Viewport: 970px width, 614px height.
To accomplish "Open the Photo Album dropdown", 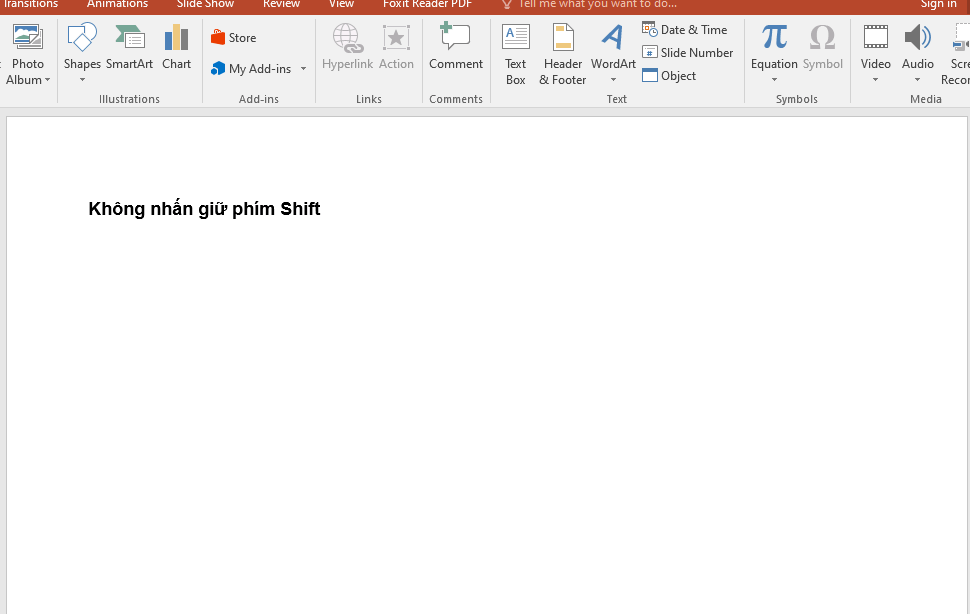I will pyautogui.click(x=47, y=80).
